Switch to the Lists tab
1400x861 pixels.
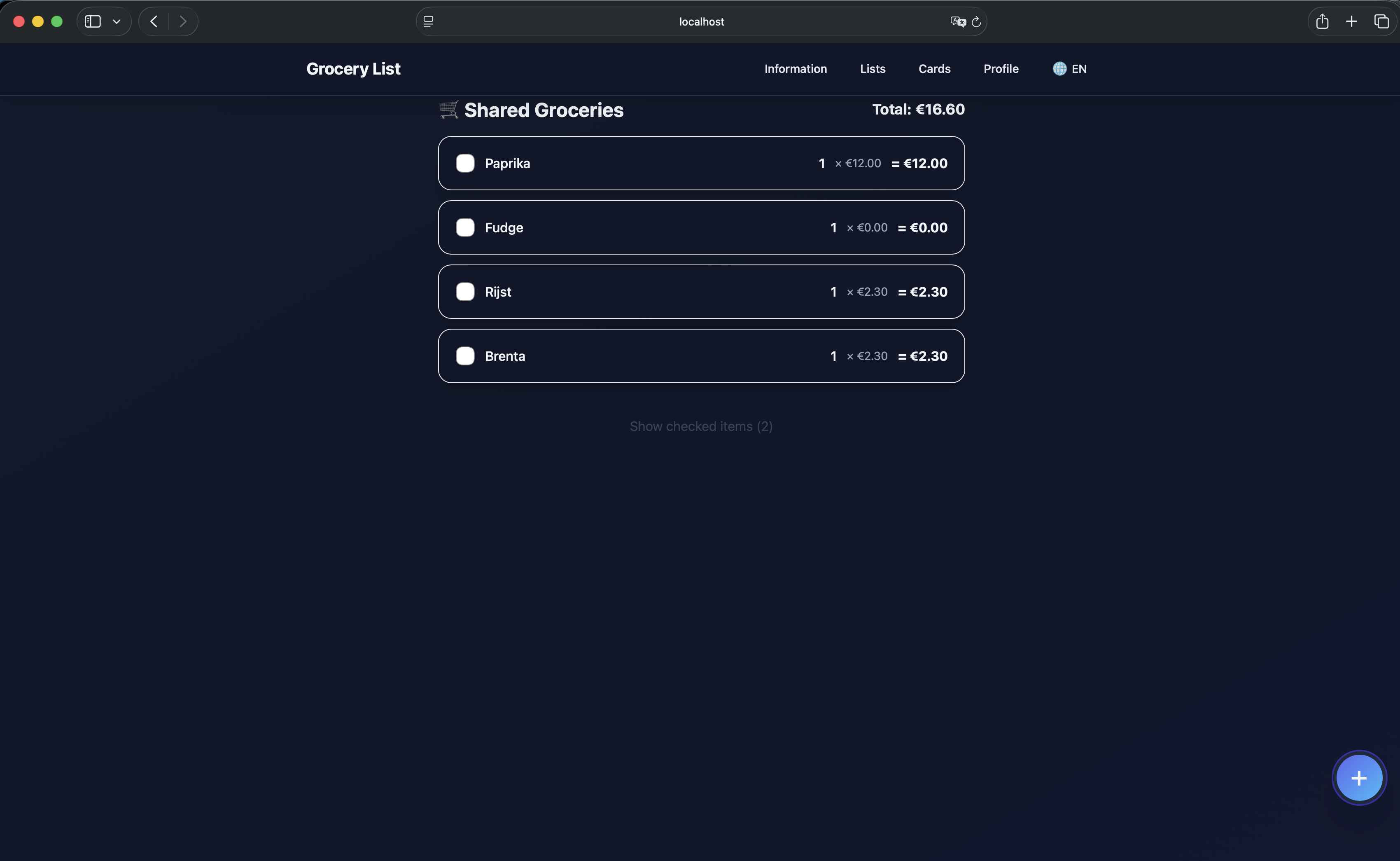click(x=873, y=68)
